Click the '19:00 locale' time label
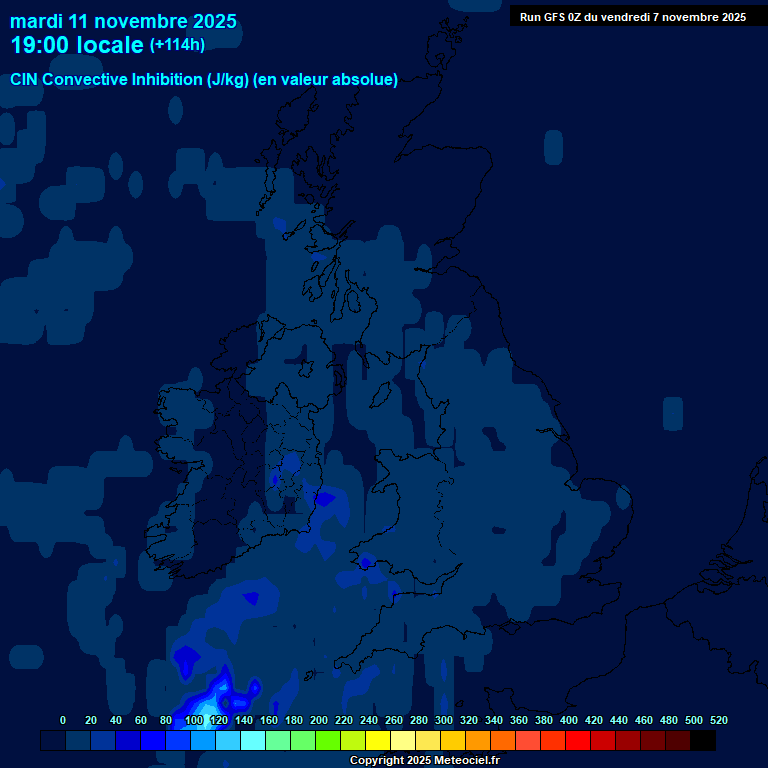768x768 pixels. 77,45
